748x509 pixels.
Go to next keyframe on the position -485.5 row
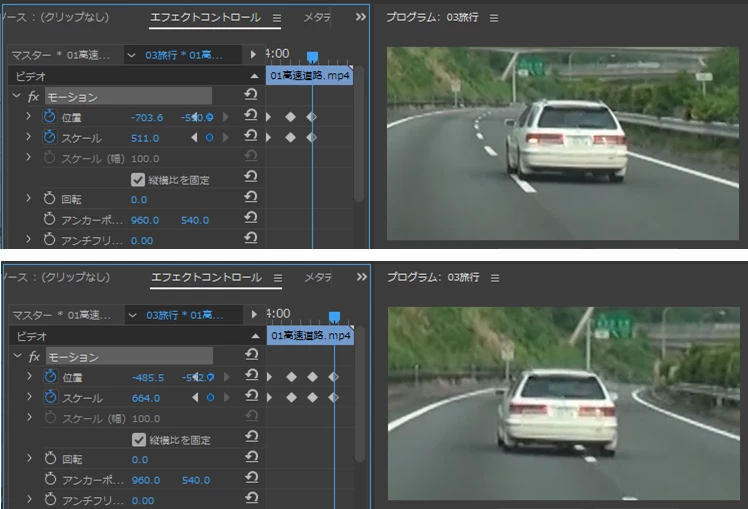point(226,377)
